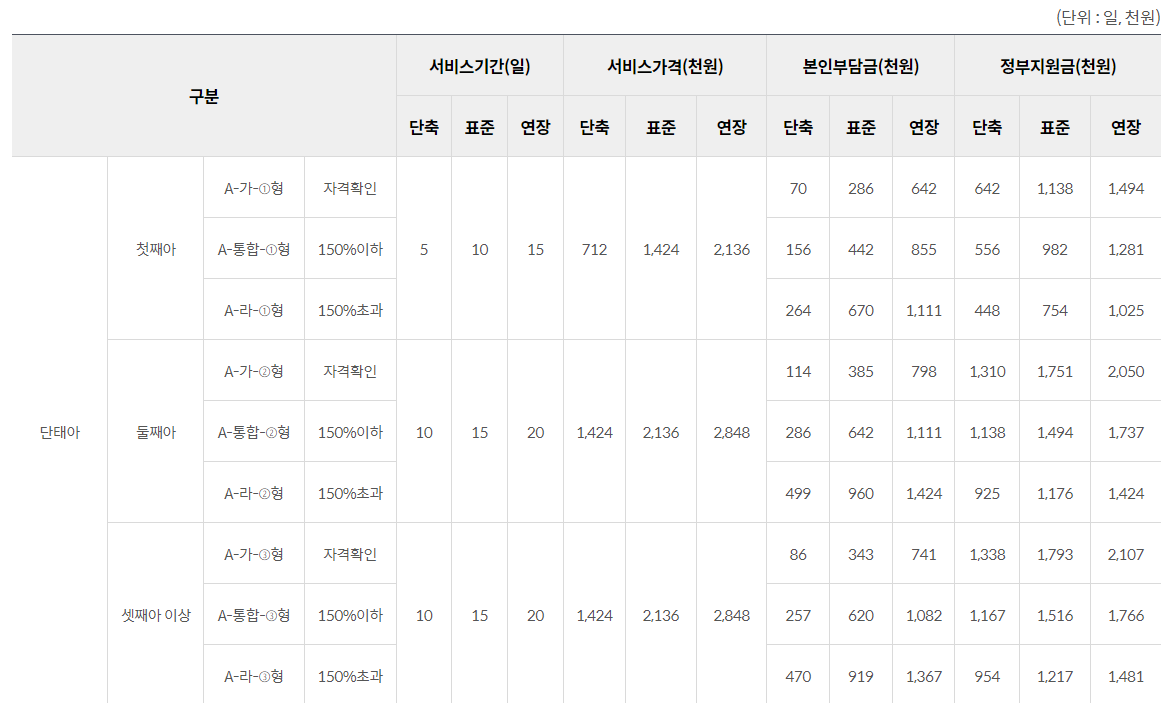Select the copay value '855'
Screen dimensions: 1170x703
[924, 249]
